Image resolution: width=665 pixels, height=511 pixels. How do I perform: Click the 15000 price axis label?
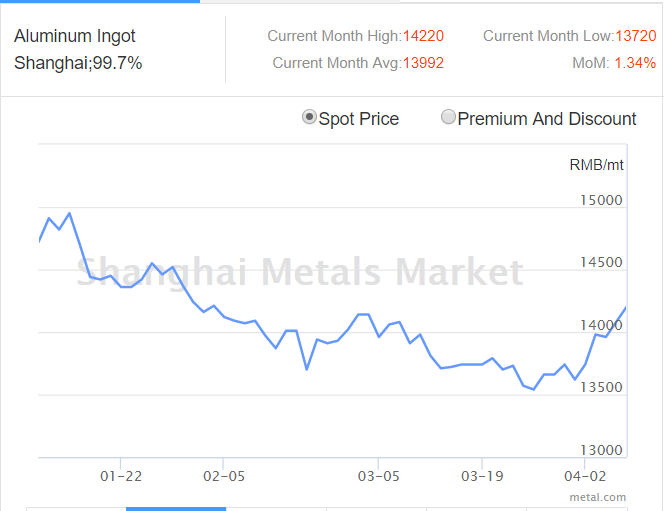pos(601,200)
